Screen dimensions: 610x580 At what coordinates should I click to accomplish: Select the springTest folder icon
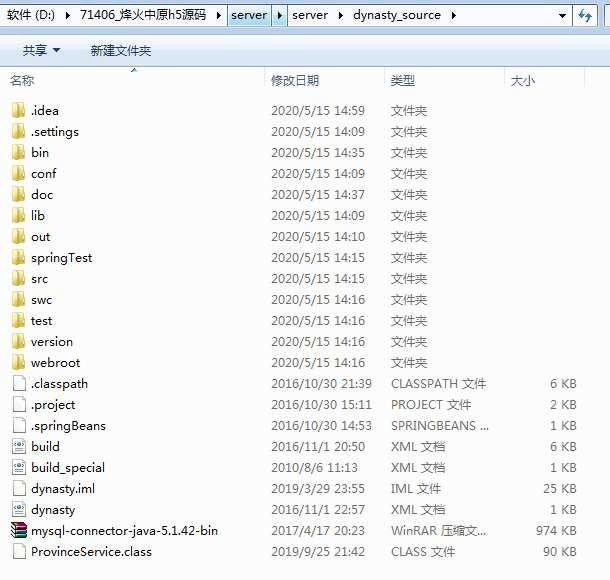[x=18, y=258]
